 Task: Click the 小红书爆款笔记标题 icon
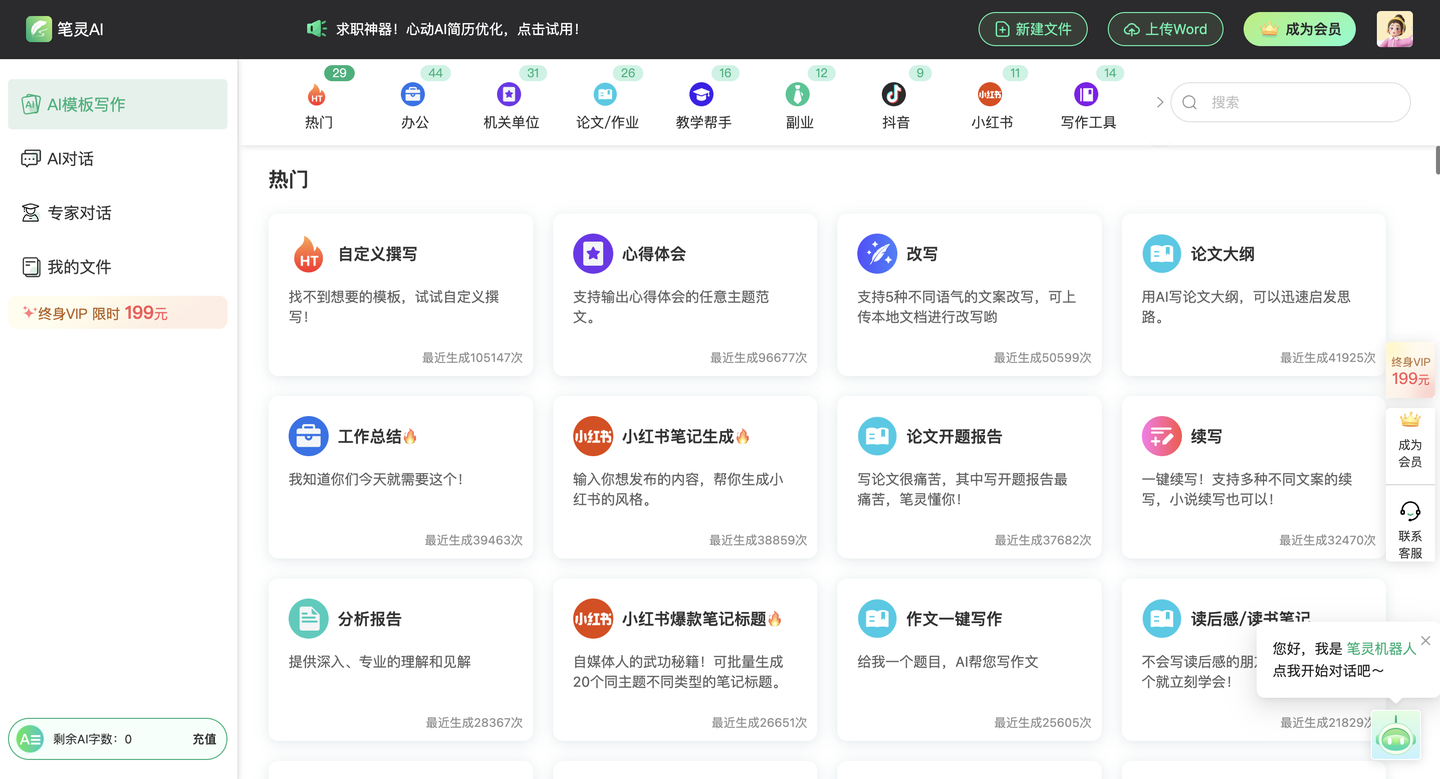coord(592,619)
